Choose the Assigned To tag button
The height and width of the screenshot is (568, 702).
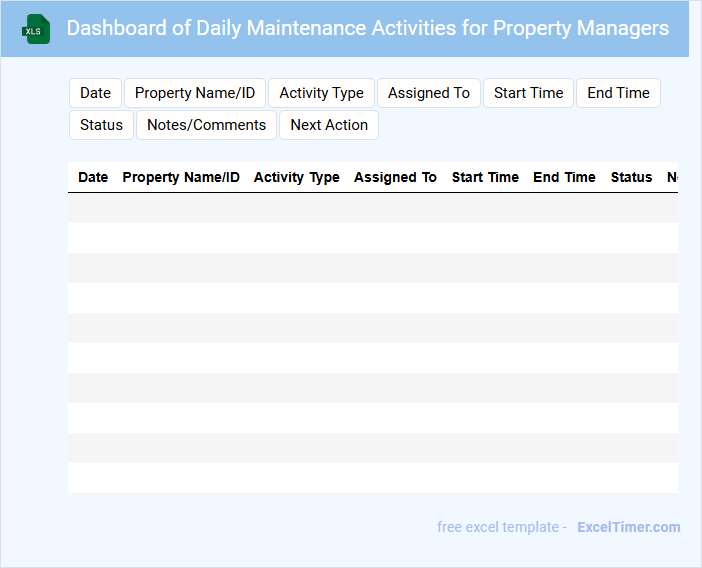428,93
